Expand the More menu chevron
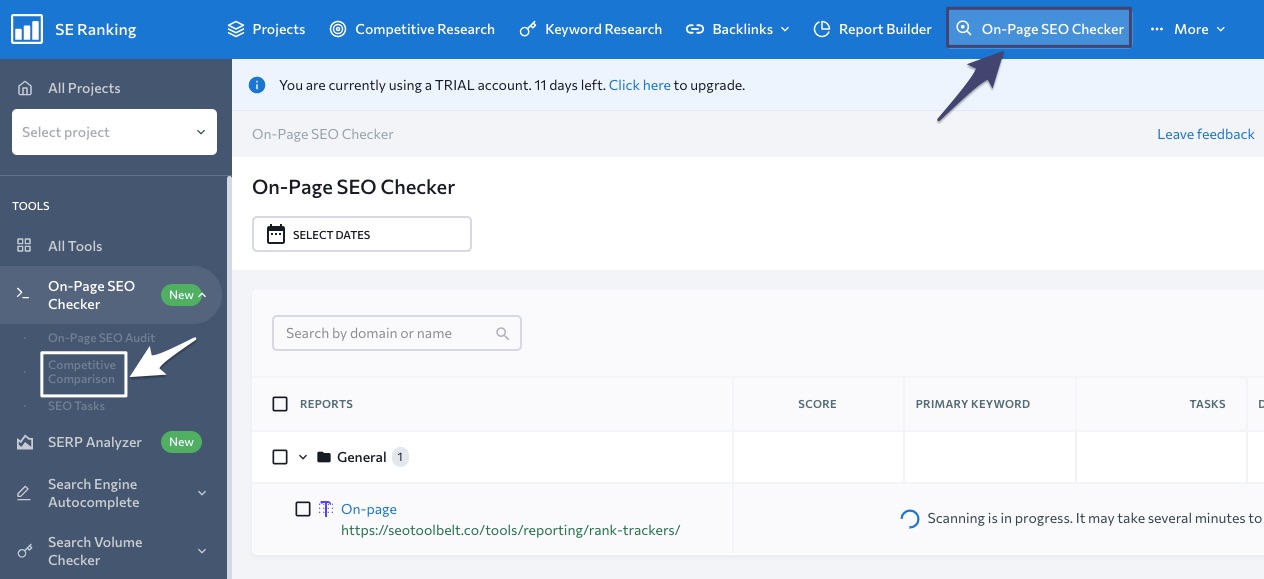The height and width of the screenshot is (579, 1264). click(1221, 29)
